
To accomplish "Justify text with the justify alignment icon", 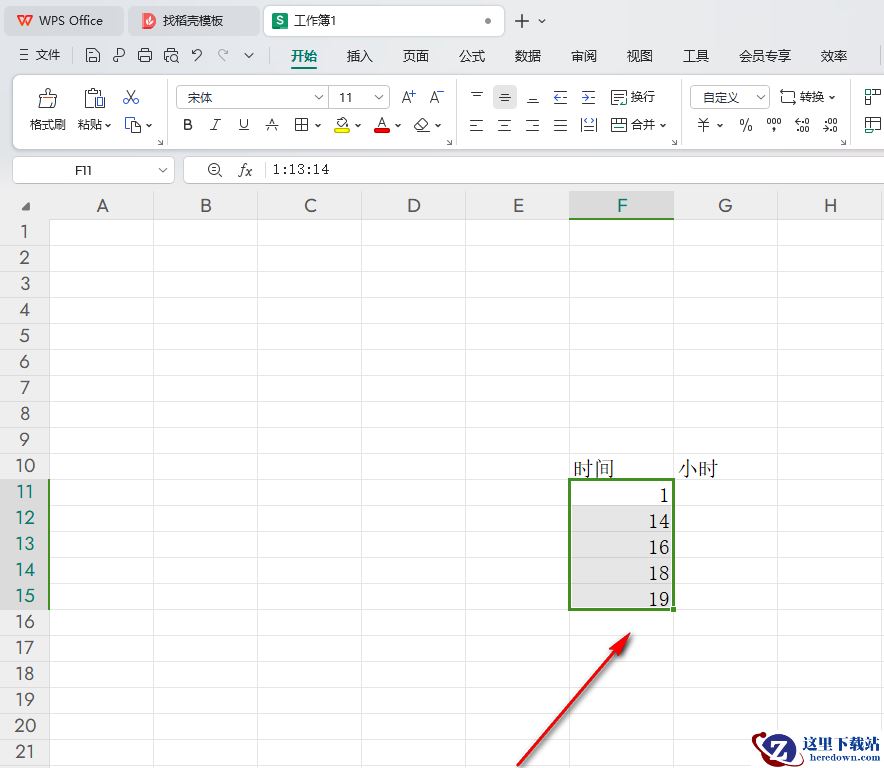I will pyautogui.click(x=560, y=125).
